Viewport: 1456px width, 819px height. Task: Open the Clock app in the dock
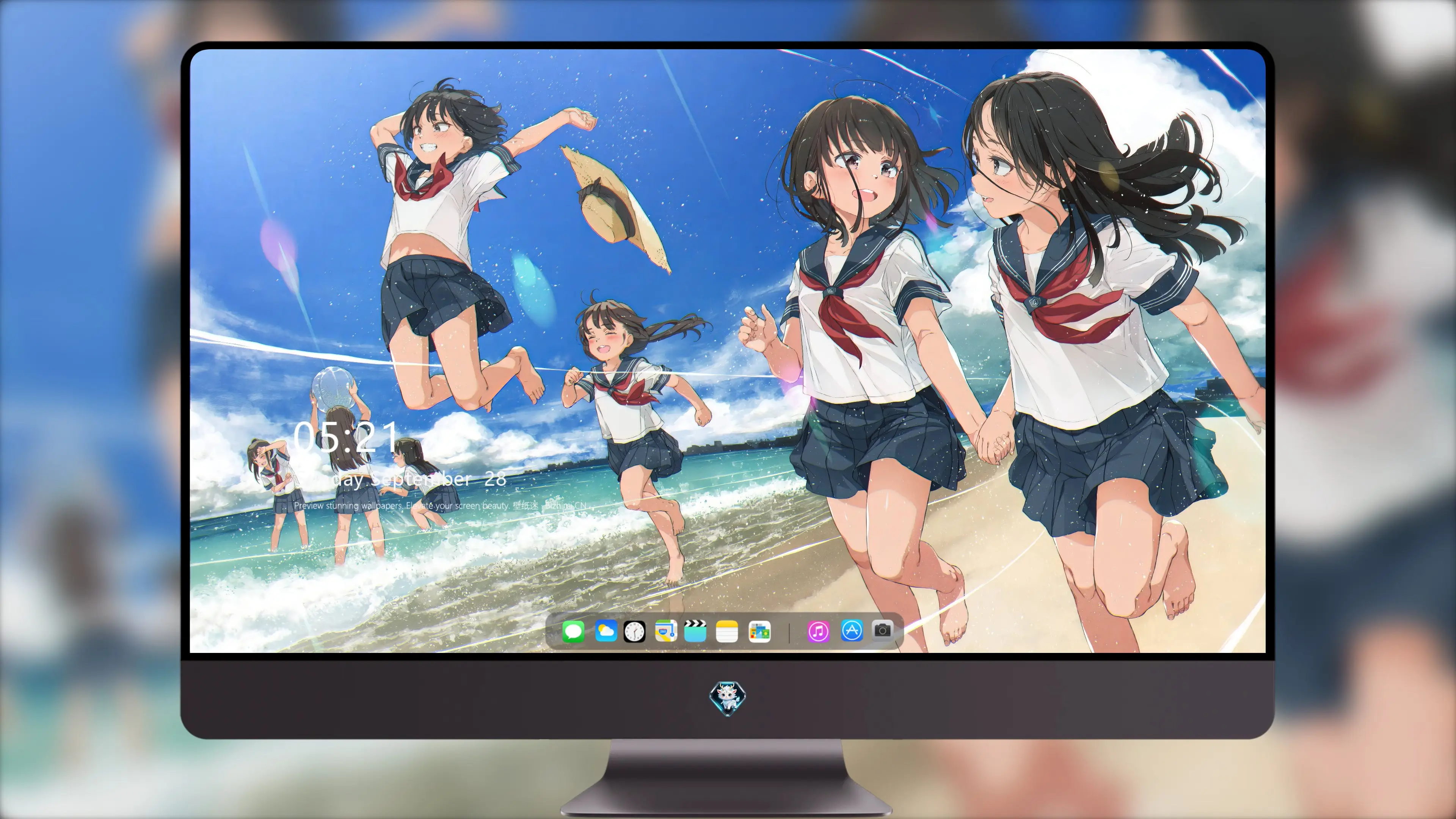[x=634, y=631]
